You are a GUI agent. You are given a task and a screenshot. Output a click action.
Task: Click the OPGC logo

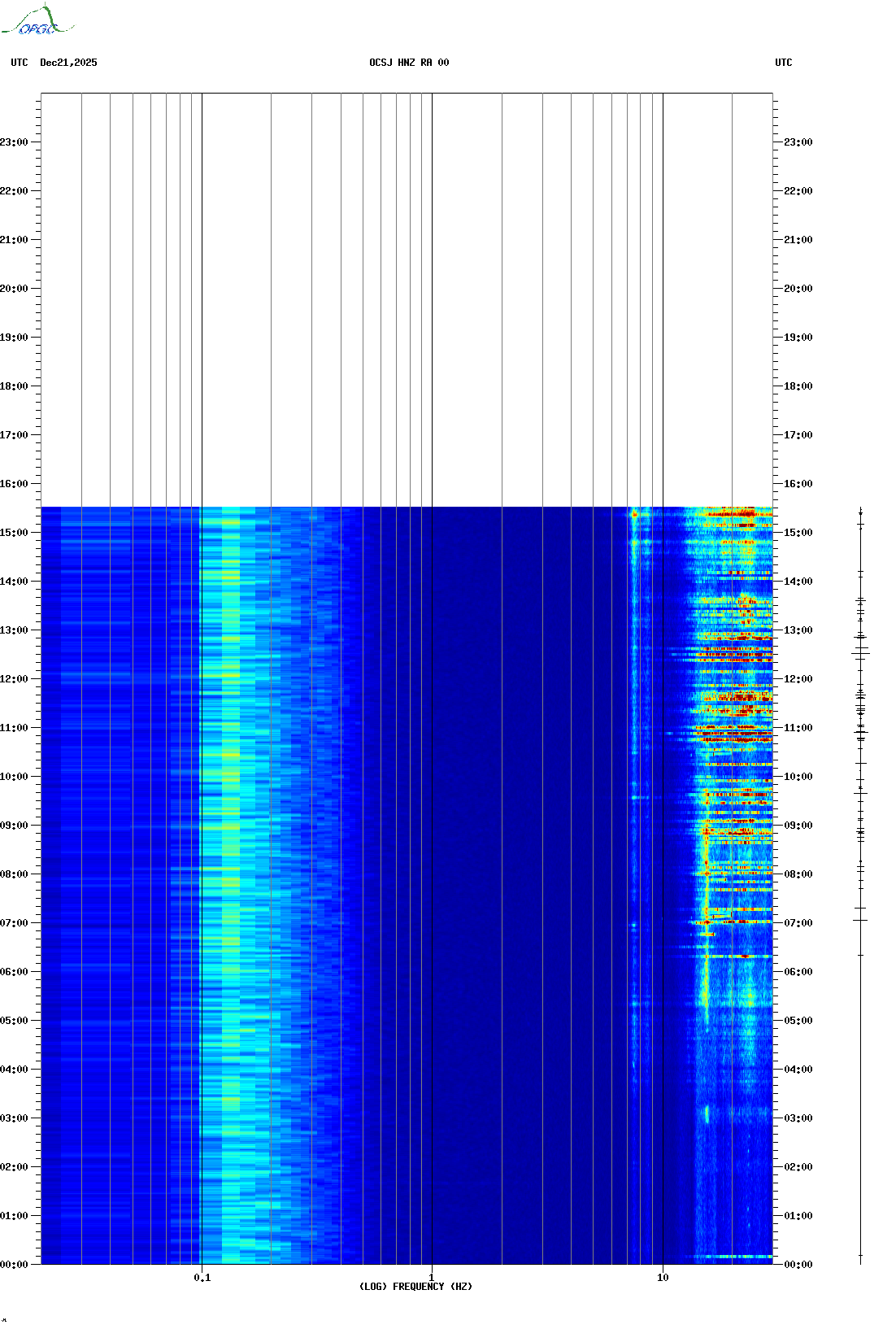point(37,20)
